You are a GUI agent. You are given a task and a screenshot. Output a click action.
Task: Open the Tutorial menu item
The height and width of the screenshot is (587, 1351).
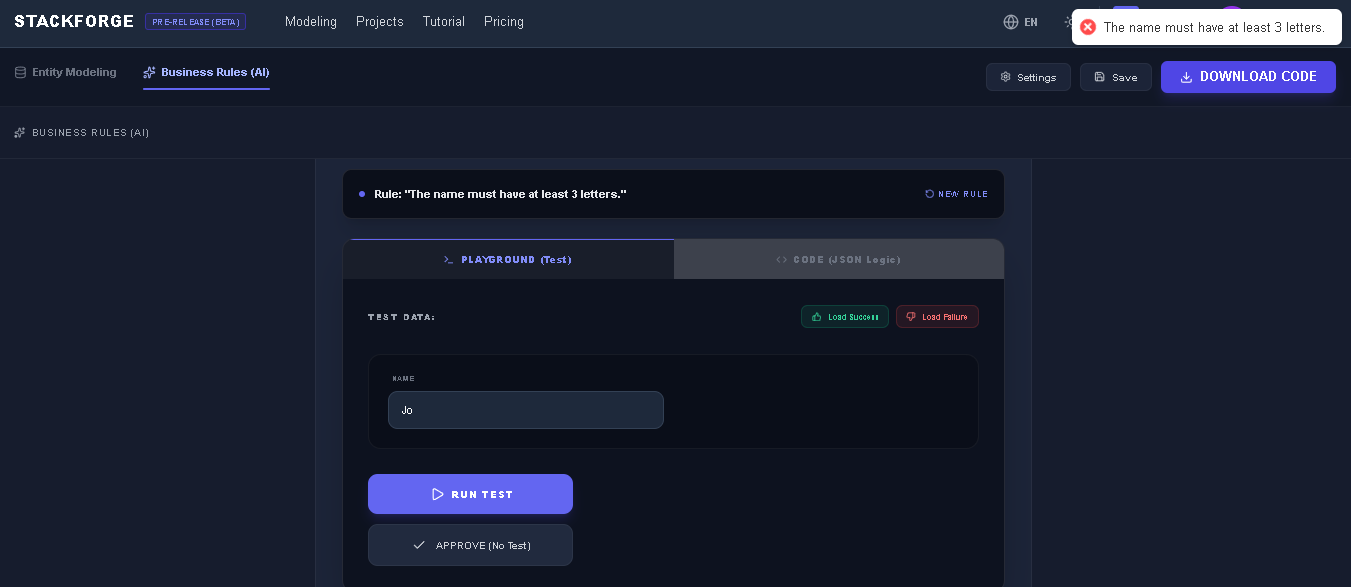[x=444, y=22]
